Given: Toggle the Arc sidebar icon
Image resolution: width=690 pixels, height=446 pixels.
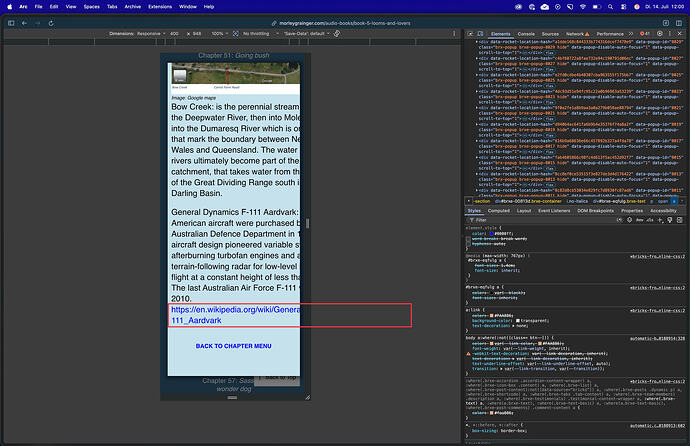Looking at the screenshot, I should point(11,23).
